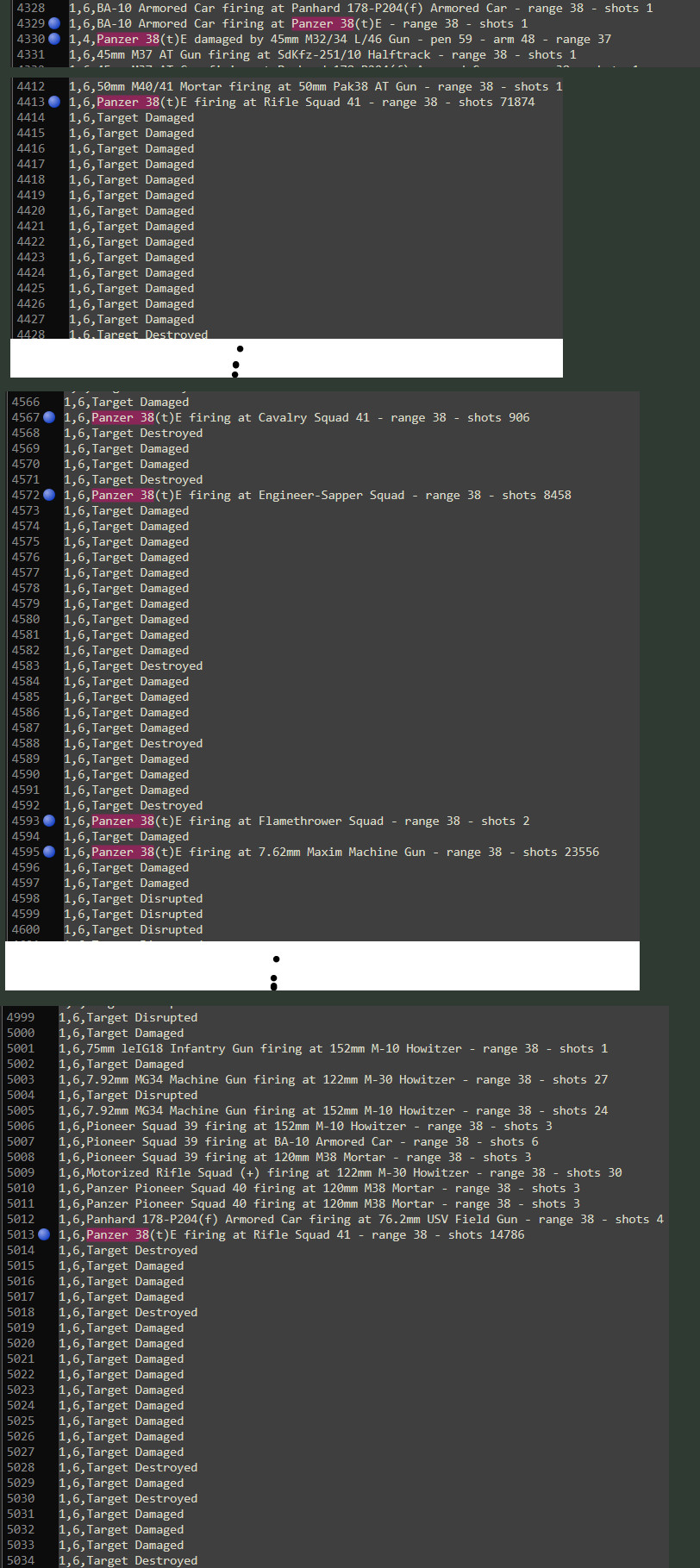The width and height of the screenshot is (700, 1568).
Task: Click line number 5025 in the gutter
Action: (20, 1421)
